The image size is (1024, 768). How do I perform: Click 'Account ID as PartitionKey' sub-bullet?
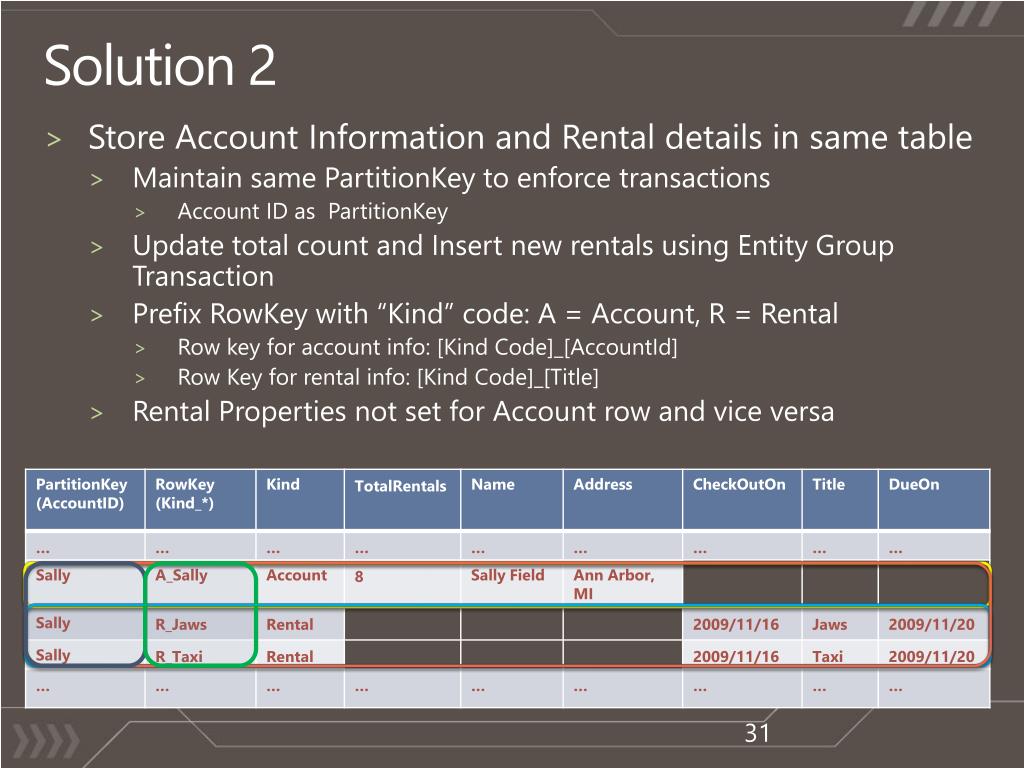[x=313, y=212]
